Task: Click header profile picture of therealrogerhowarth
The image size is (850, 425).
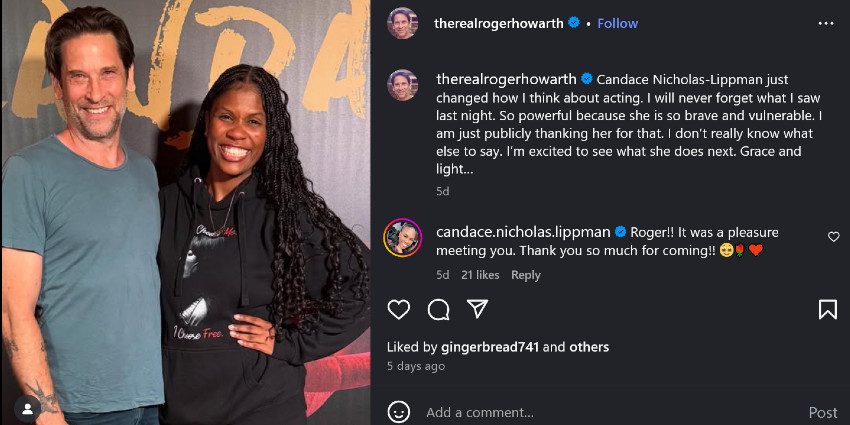Action: pyautogui.click(x=402, y=23)
